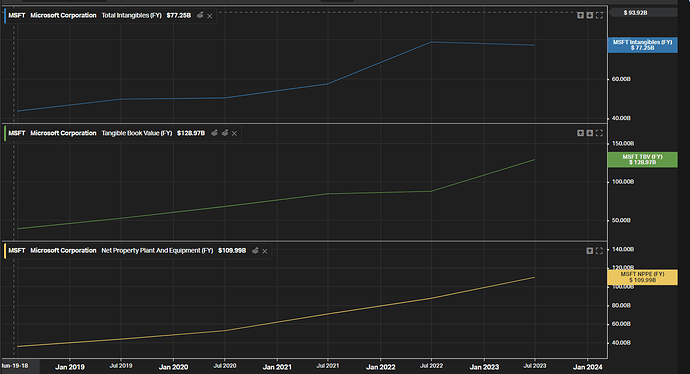Click the green MSFT TBV (FY) label
This screenshot has width=690, height=374.
642,160
